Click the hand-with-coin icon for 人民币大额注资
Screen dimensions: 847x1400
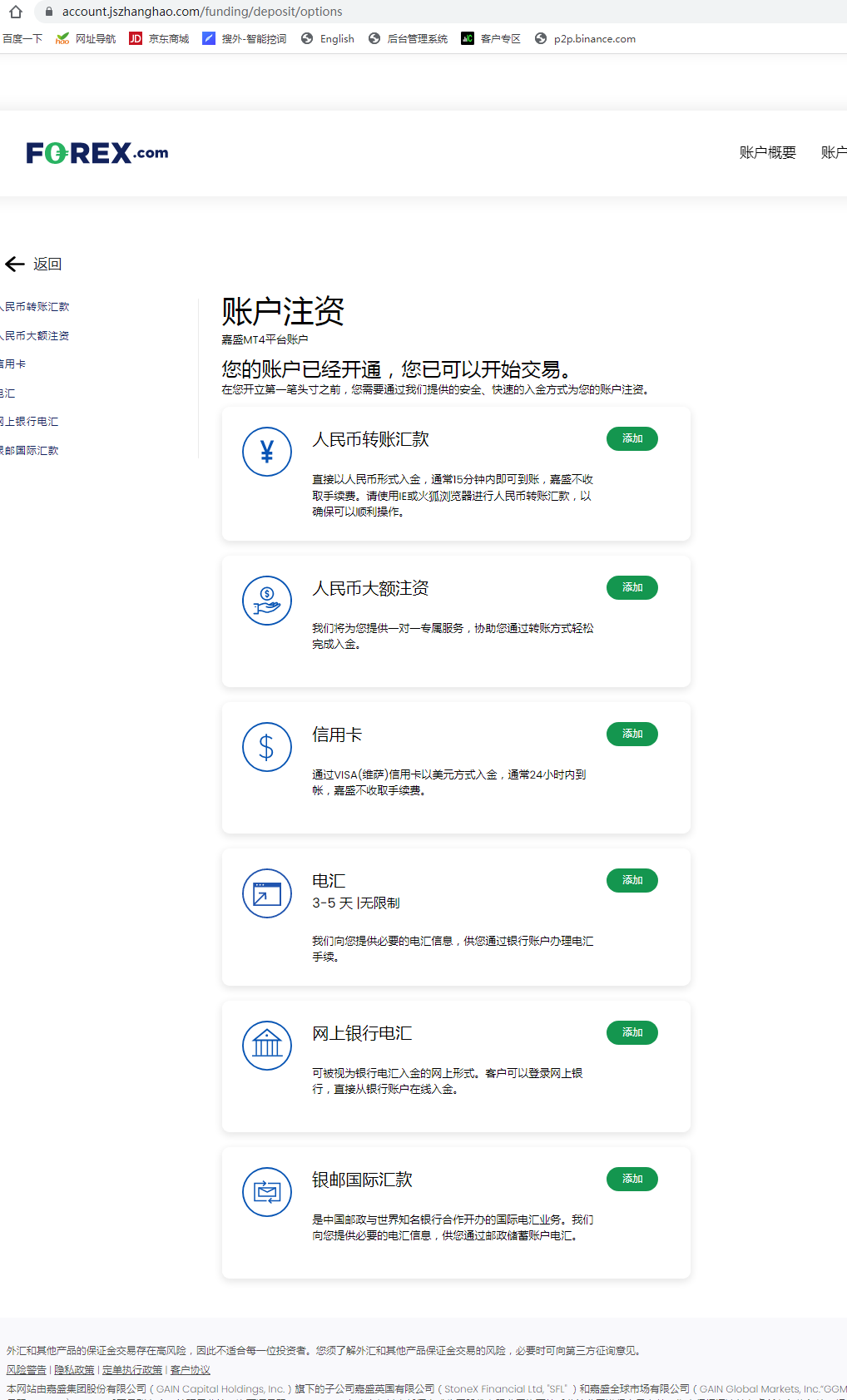pyautogui.click(x=267, y=601)
